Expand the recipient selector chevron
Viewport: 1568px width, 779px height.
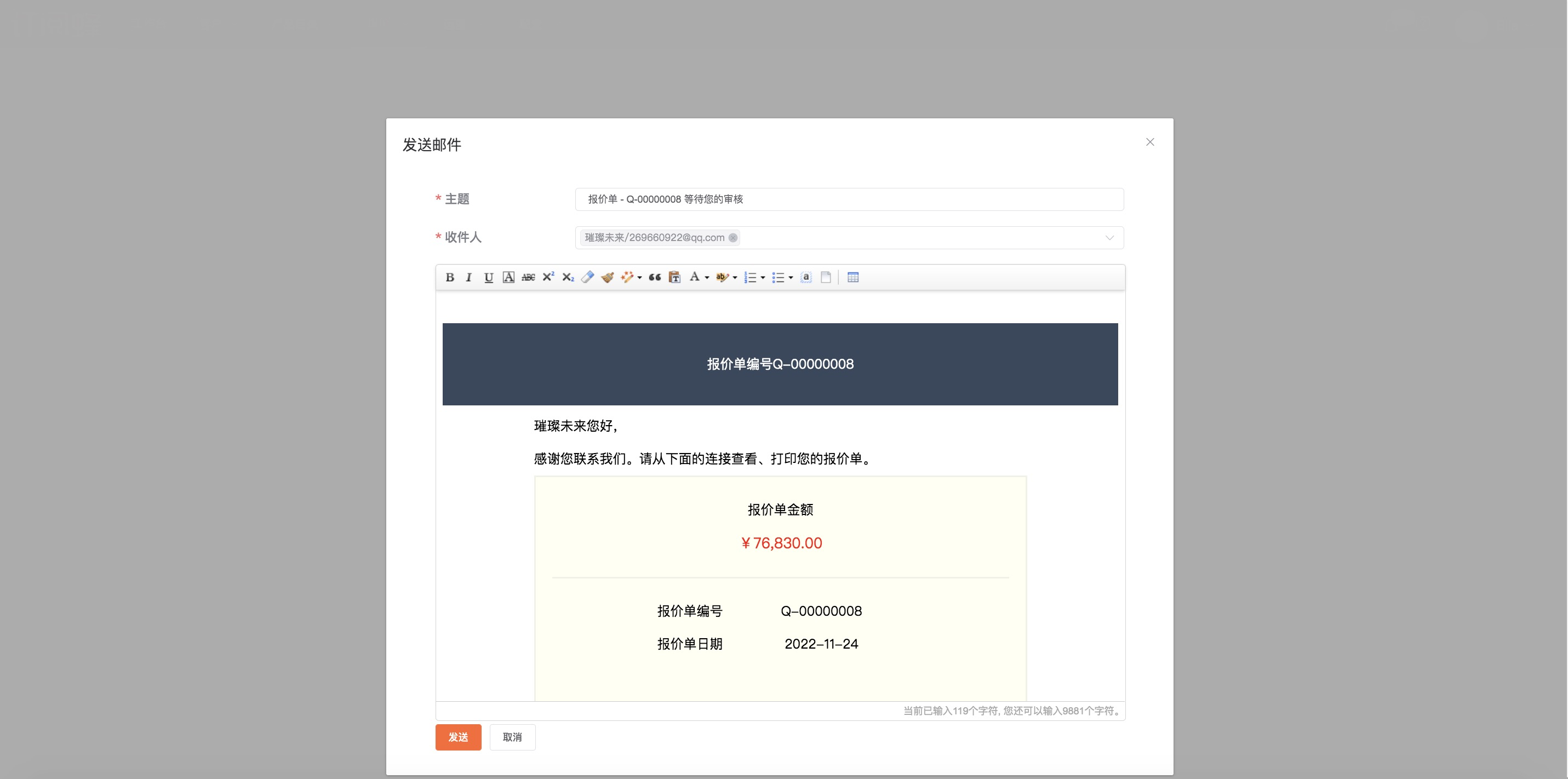(x=1109, y=238)
